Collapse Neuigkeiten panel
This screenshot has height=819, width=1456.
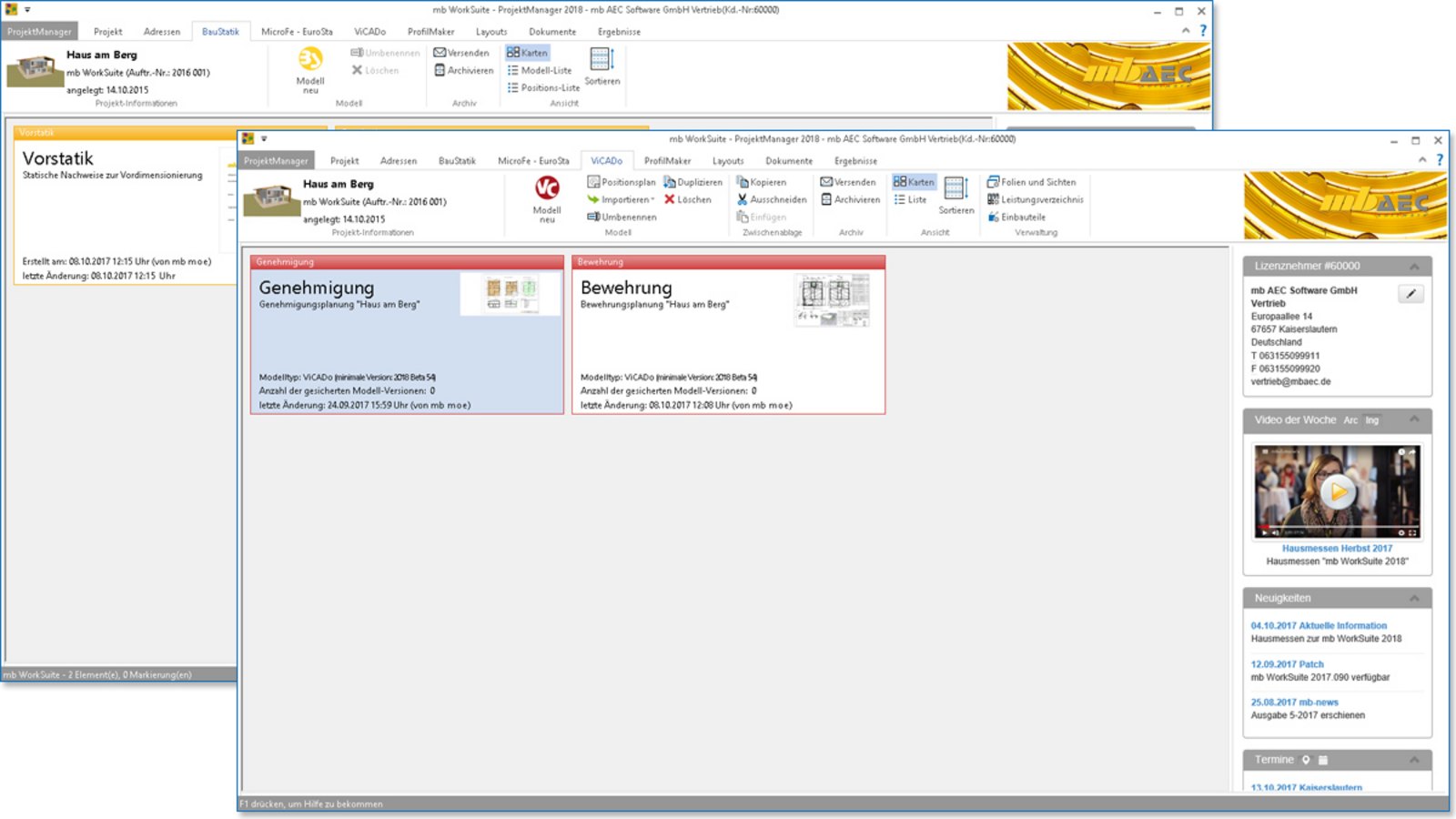(x=1414, y=598)
